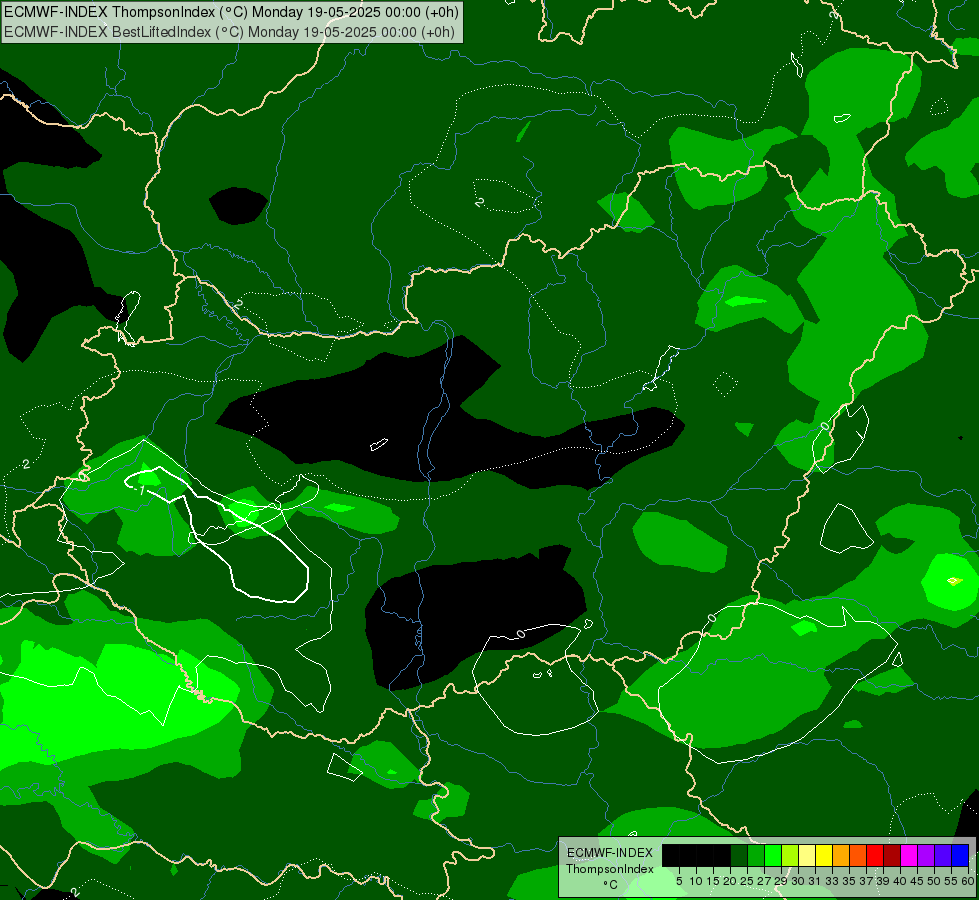Select the medium green 25–27 legend swatch
Viewport: 979px width, 900px height.
[x=755, y=855]
